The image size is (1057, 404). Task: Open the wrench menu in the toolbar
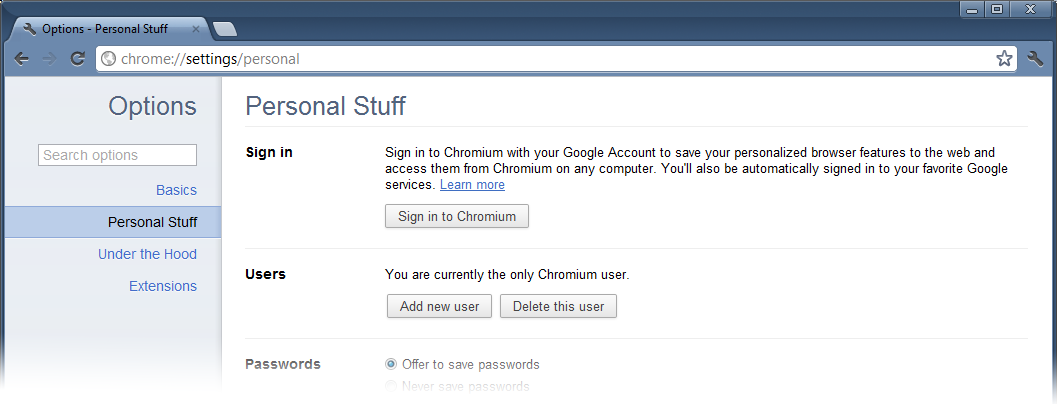pos(1035,59)
